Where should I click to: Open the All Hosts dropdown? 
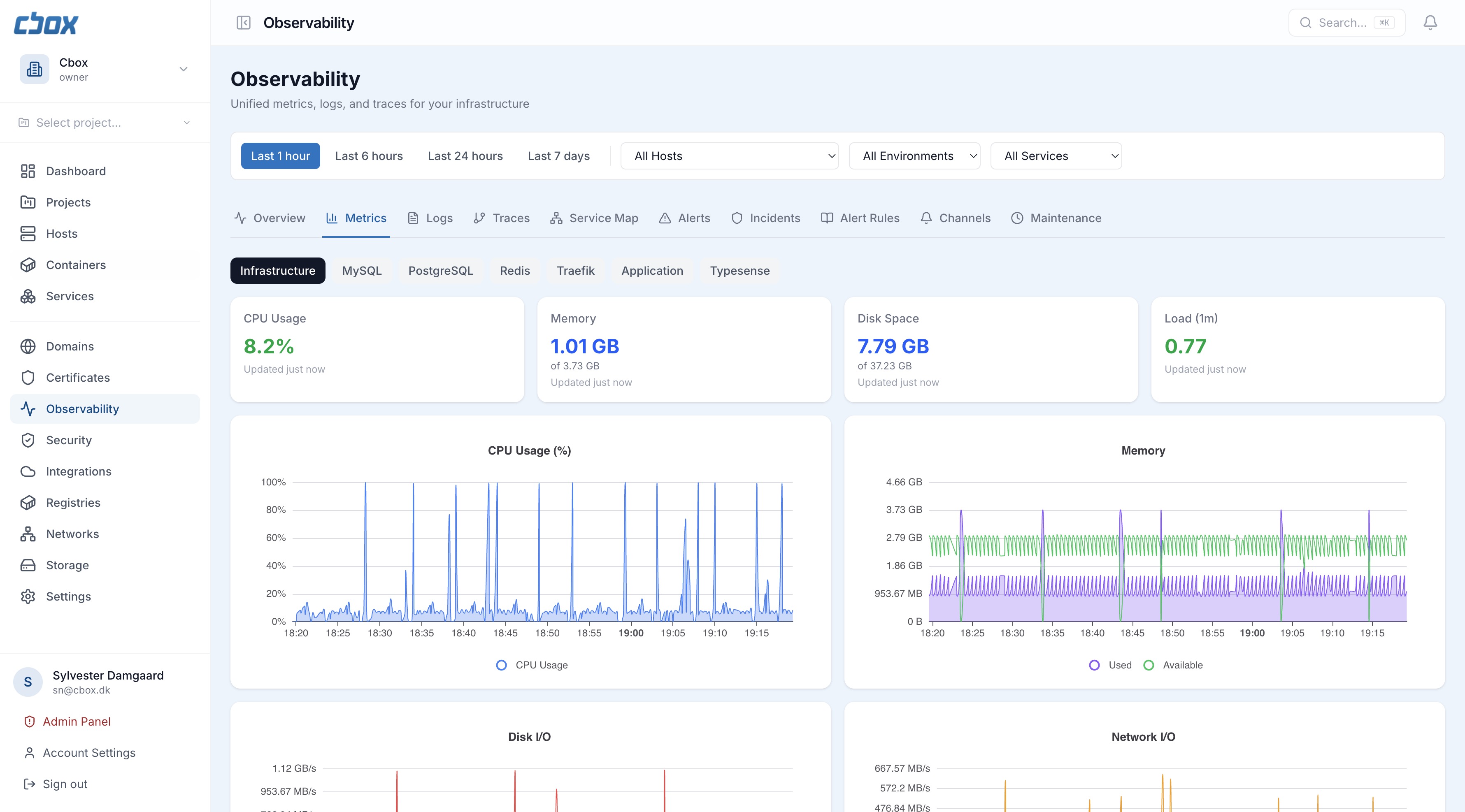[x=730, y=155]
